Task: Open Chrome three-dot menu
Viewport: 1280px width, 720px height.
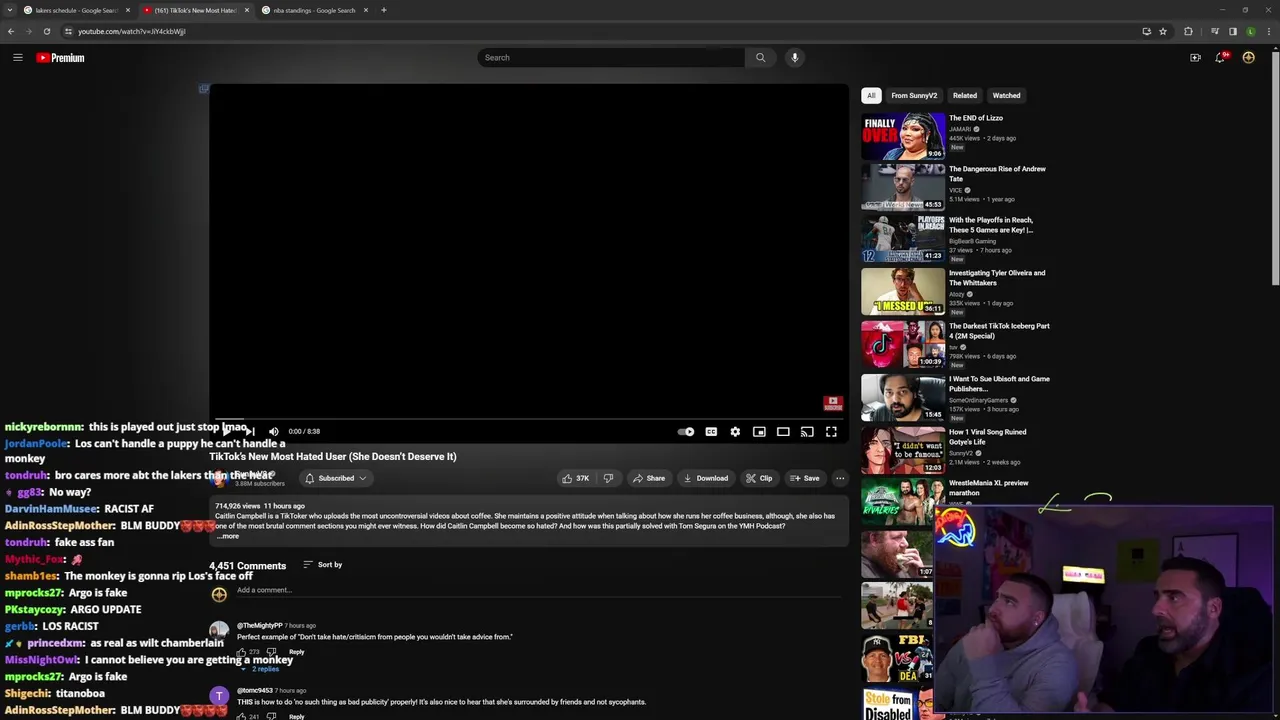Action: pyautogui.click(x=1269, y=31)
